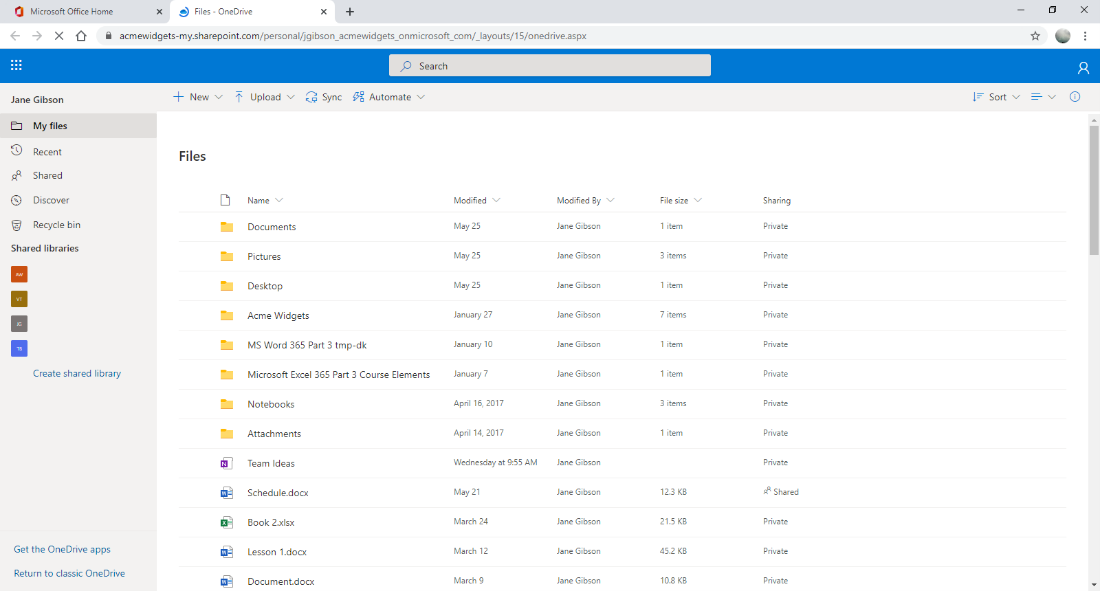Open the view options list dropdown
Viewport: 1100px width, 591px height.
[1043, 97]
